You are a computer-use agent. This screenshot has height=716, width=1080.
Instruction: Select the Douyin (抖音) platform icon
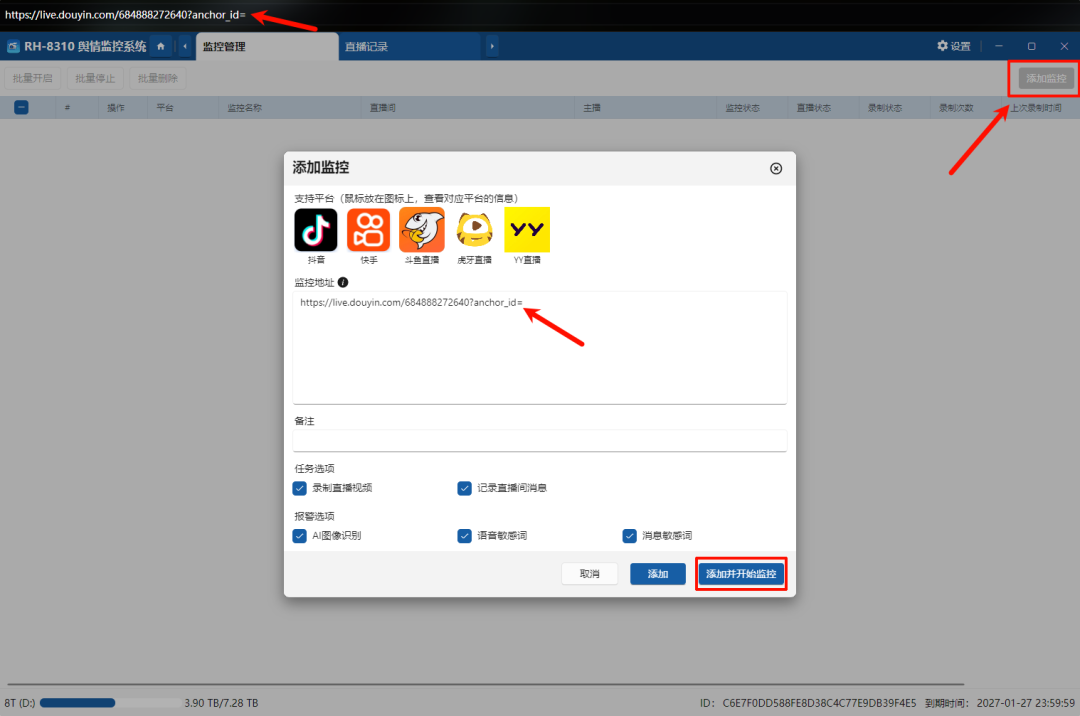tap(315, 230)
